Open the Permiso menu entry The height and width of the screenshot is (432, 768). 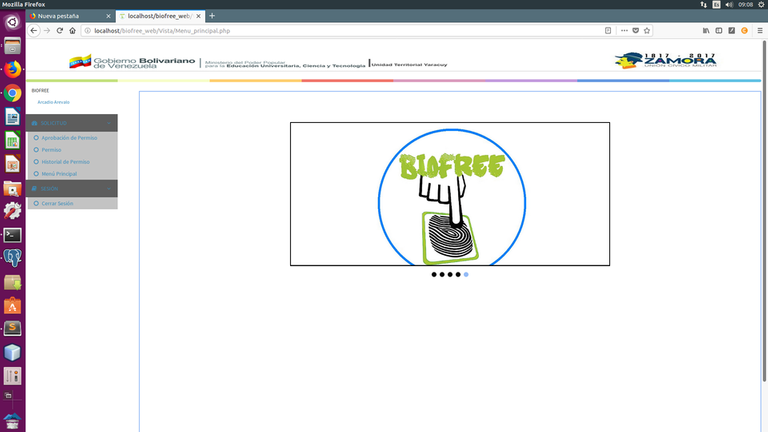point(51,150)
